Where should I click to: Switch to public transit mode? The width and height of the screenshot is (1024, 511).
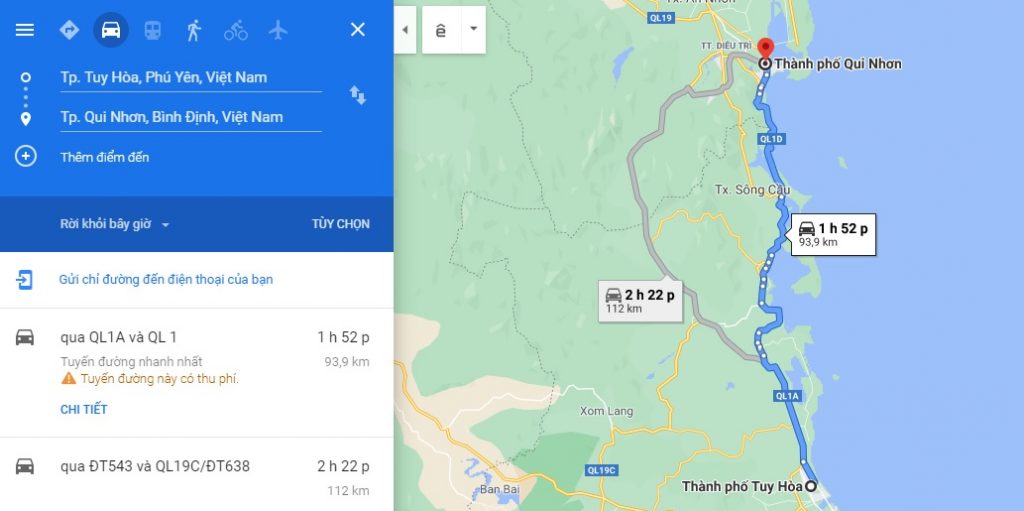pyautogui.click(x=153, y=30)
